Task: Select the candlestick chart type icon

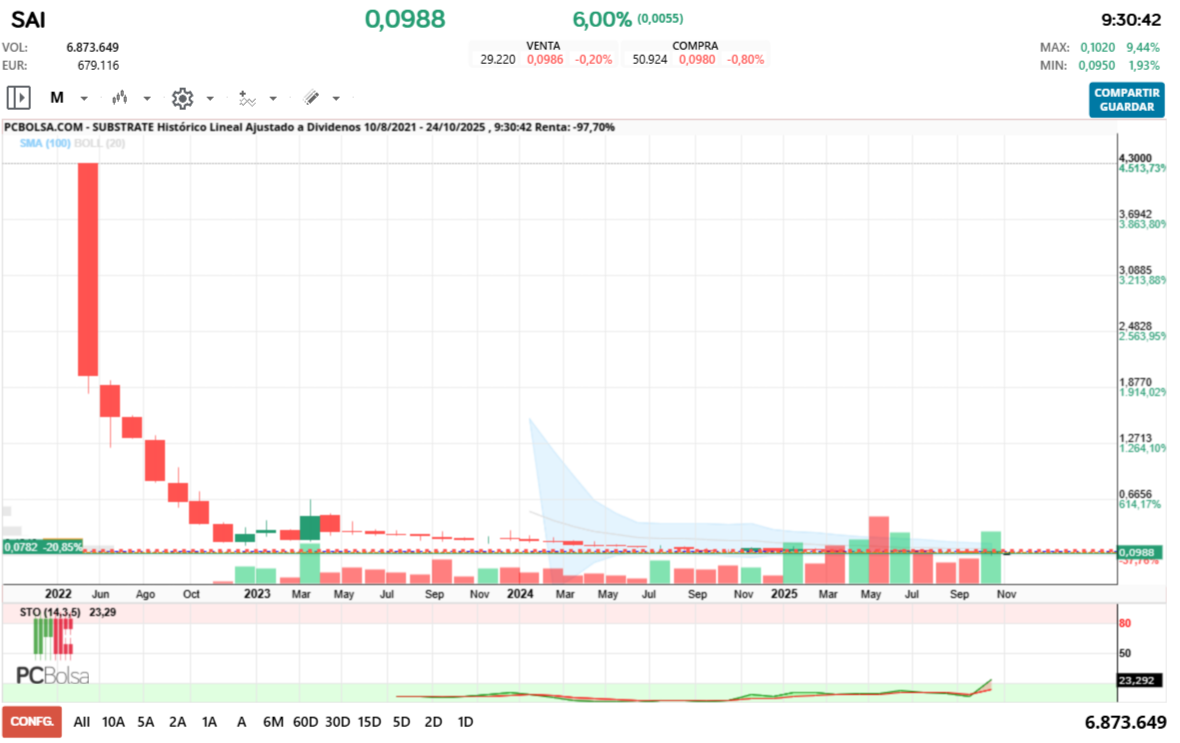Action: point(120,98)
